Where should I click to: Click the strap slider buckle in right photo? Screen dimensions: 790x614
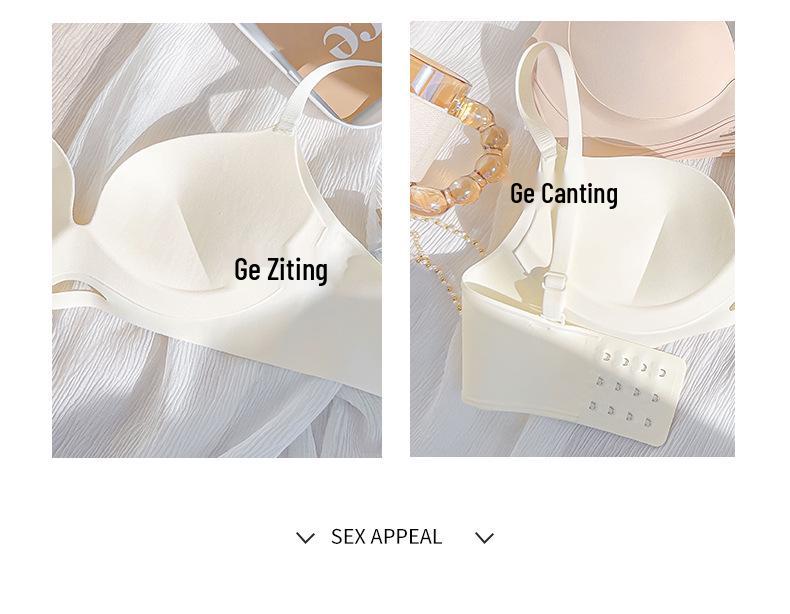(553, 282)
